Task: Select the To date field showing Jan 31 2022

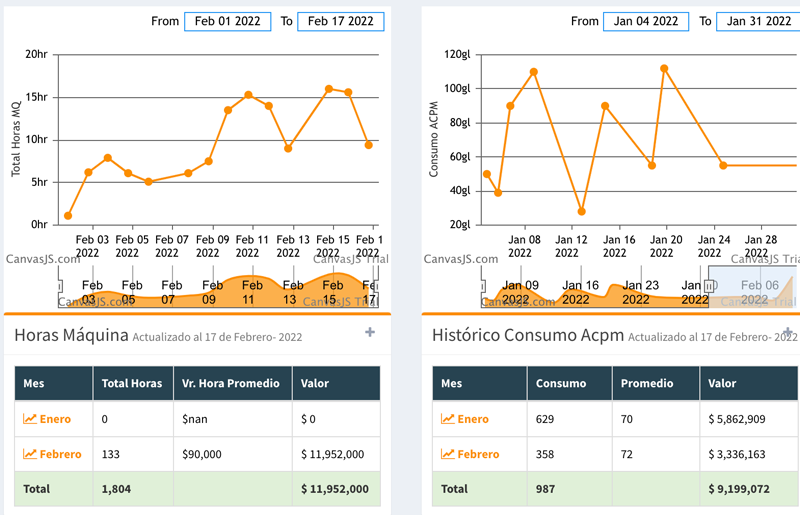Action: (758, 21)
